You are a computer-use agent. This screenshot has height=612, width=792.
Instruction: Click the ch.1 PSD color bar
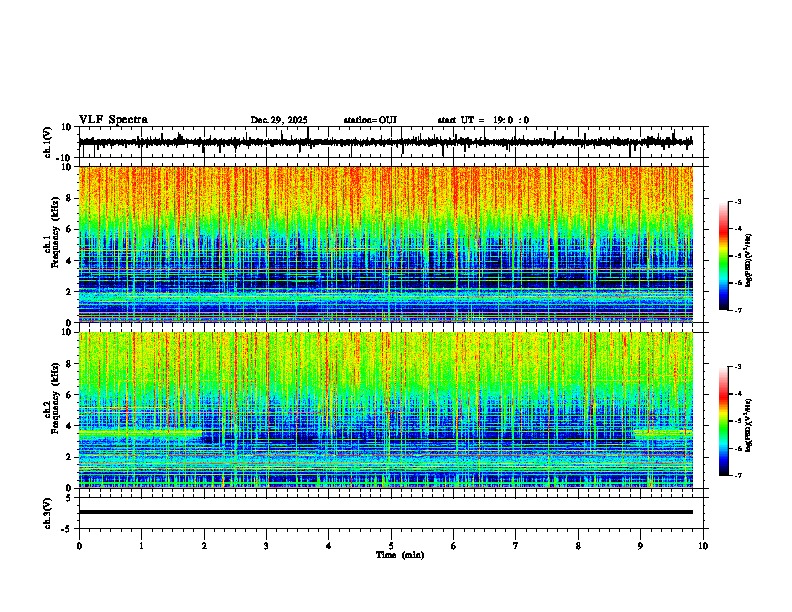(723, 256)
